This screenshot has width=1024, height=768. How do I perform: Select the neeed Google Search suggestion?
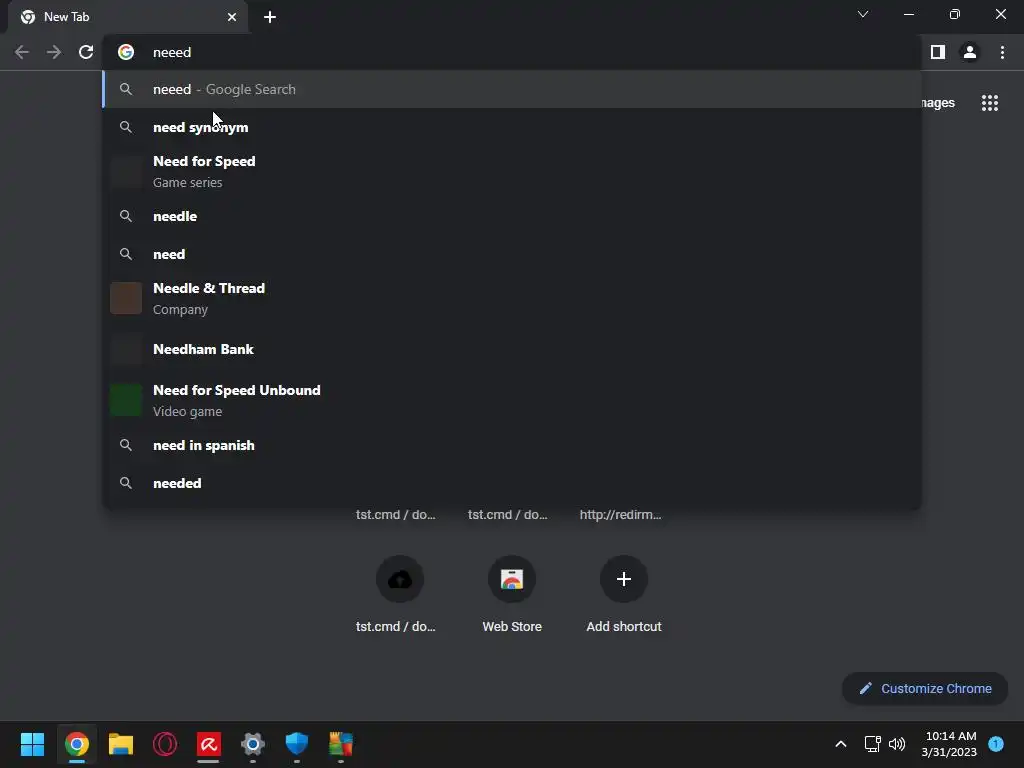[x=513, y=89]
